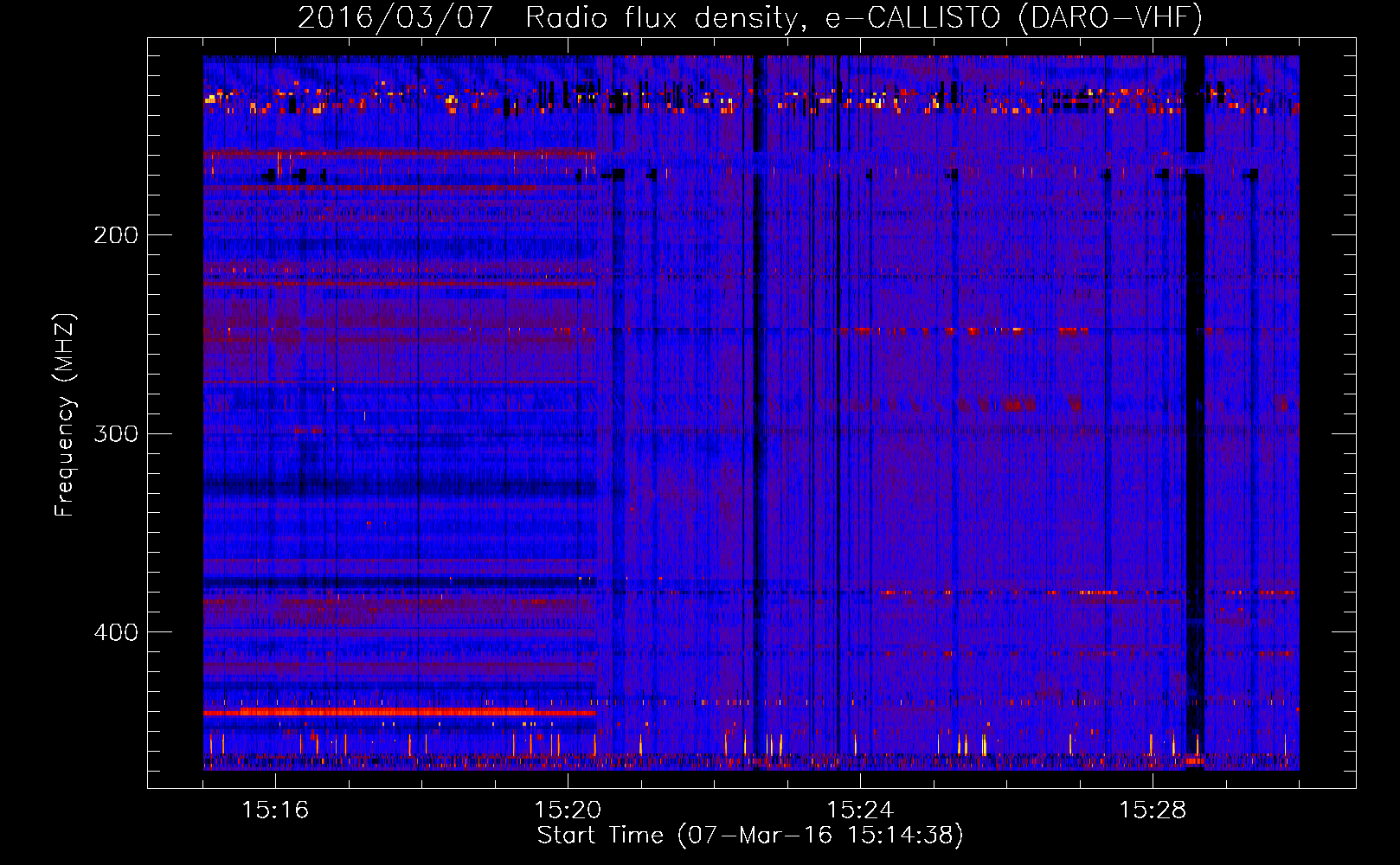Click the 400 frequency tick label
The height and width of the screenshot is (865, 1400).
pos(116,632)
